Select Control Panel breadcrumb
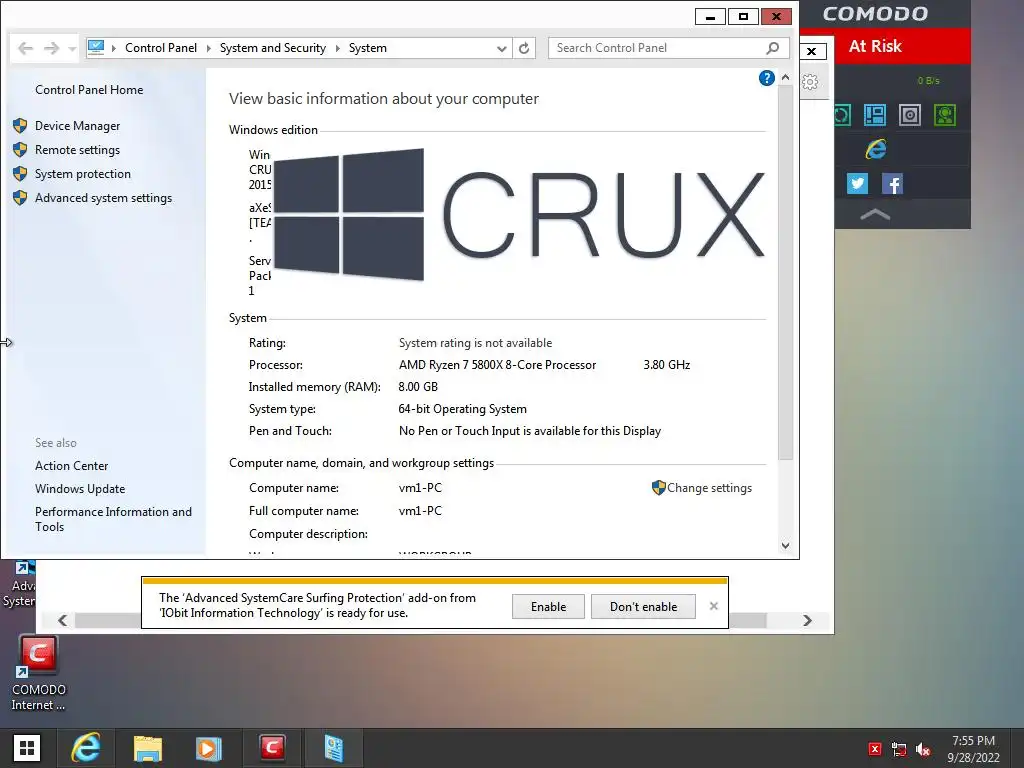Image resolution: width=1024 pixels, height=768 pixels. click(x=161, y=48)
